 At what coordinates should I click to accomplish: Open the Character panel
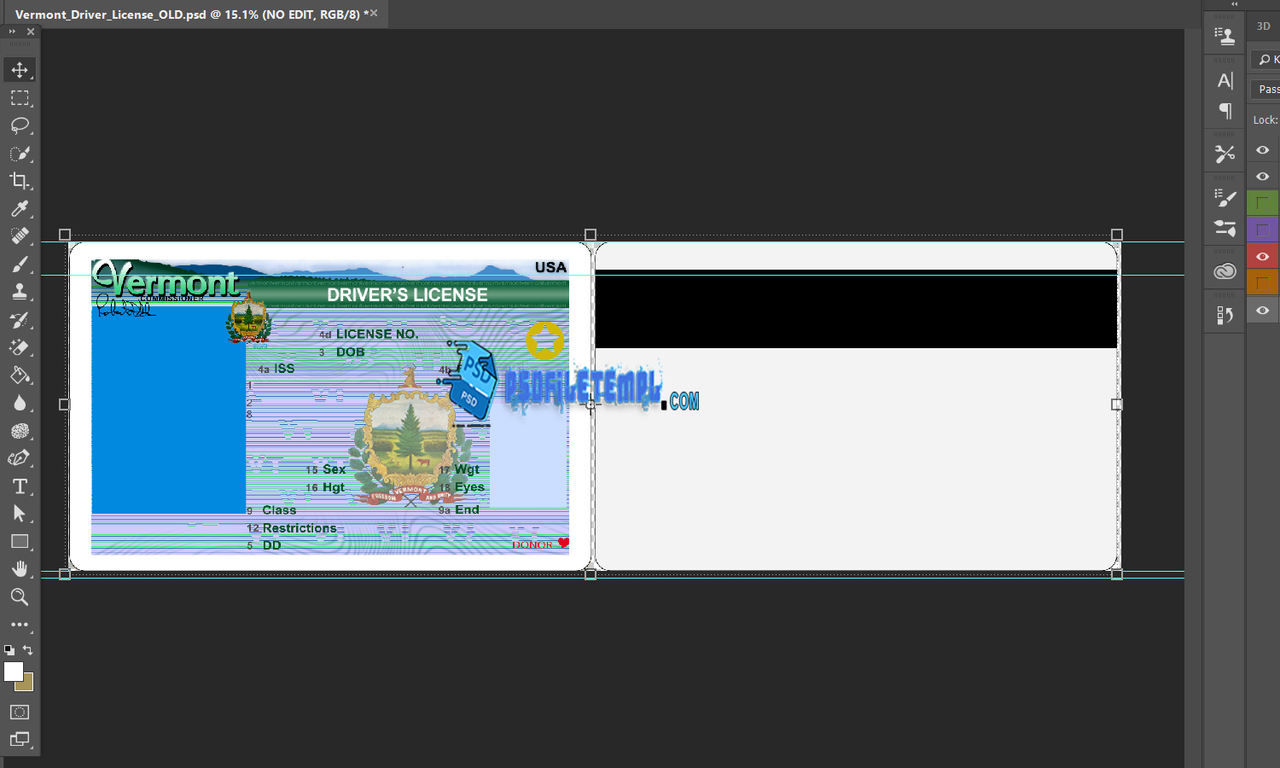tap(1225, 81)
